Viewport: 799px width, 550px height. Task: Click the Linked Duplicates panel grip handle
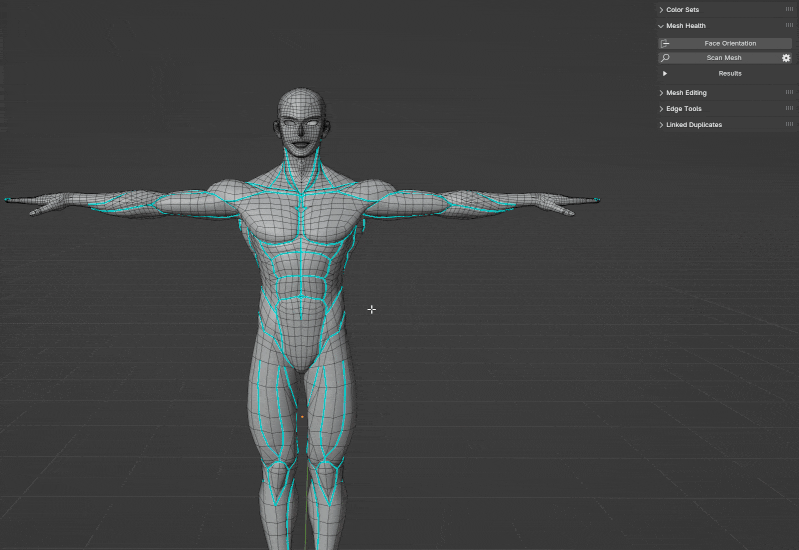coord(789,124)
